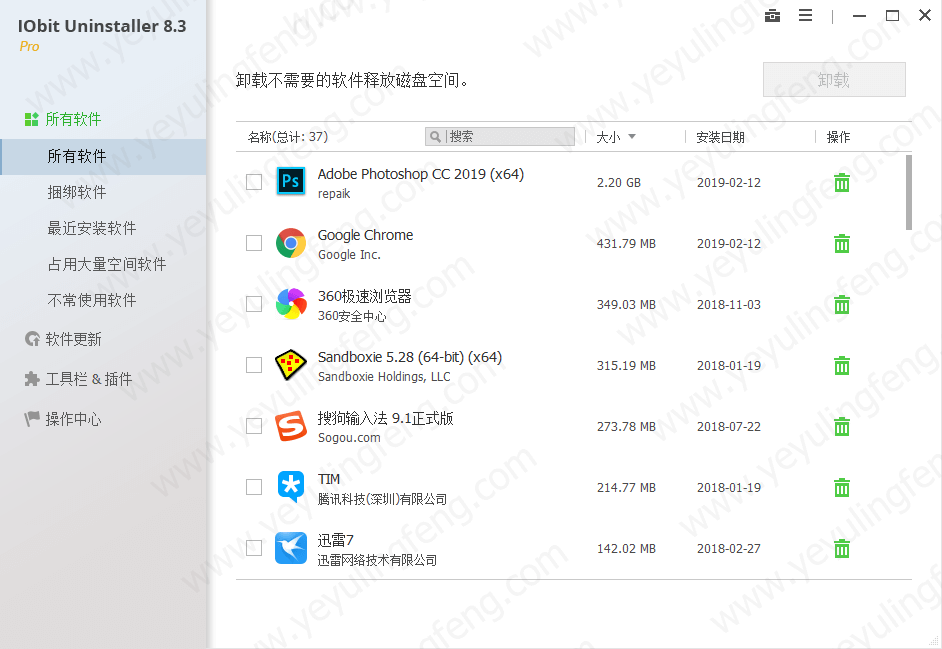Tick the 搜狗输入法 checkbox
The image size is (942, 649).
pyautogui.click(x=254, y=425)
